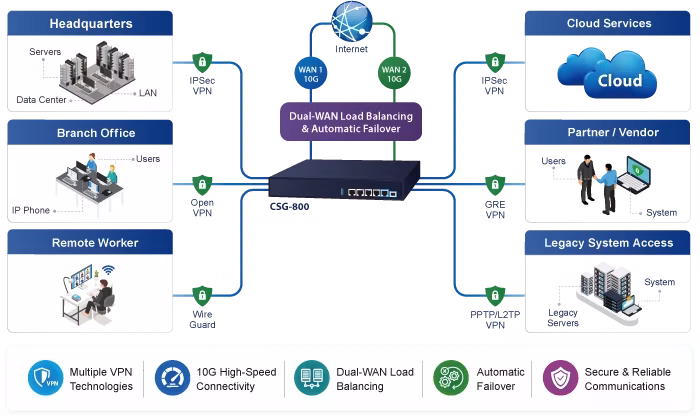The width and height of the screenshot is (700, 420).
Task: Click the Dual-WAN Load Balancing servers icon
Action: pyautogui.click(x=312, y=378)
